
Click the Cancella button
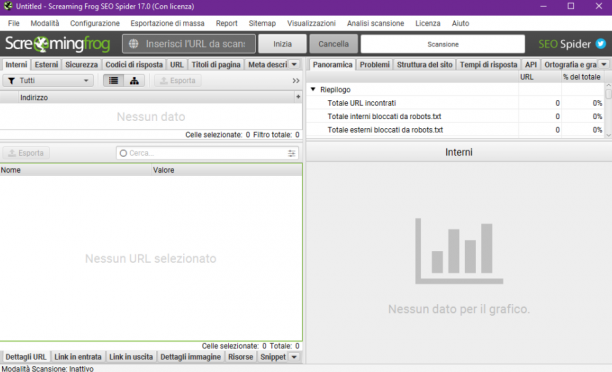click(x=333, y=44)
